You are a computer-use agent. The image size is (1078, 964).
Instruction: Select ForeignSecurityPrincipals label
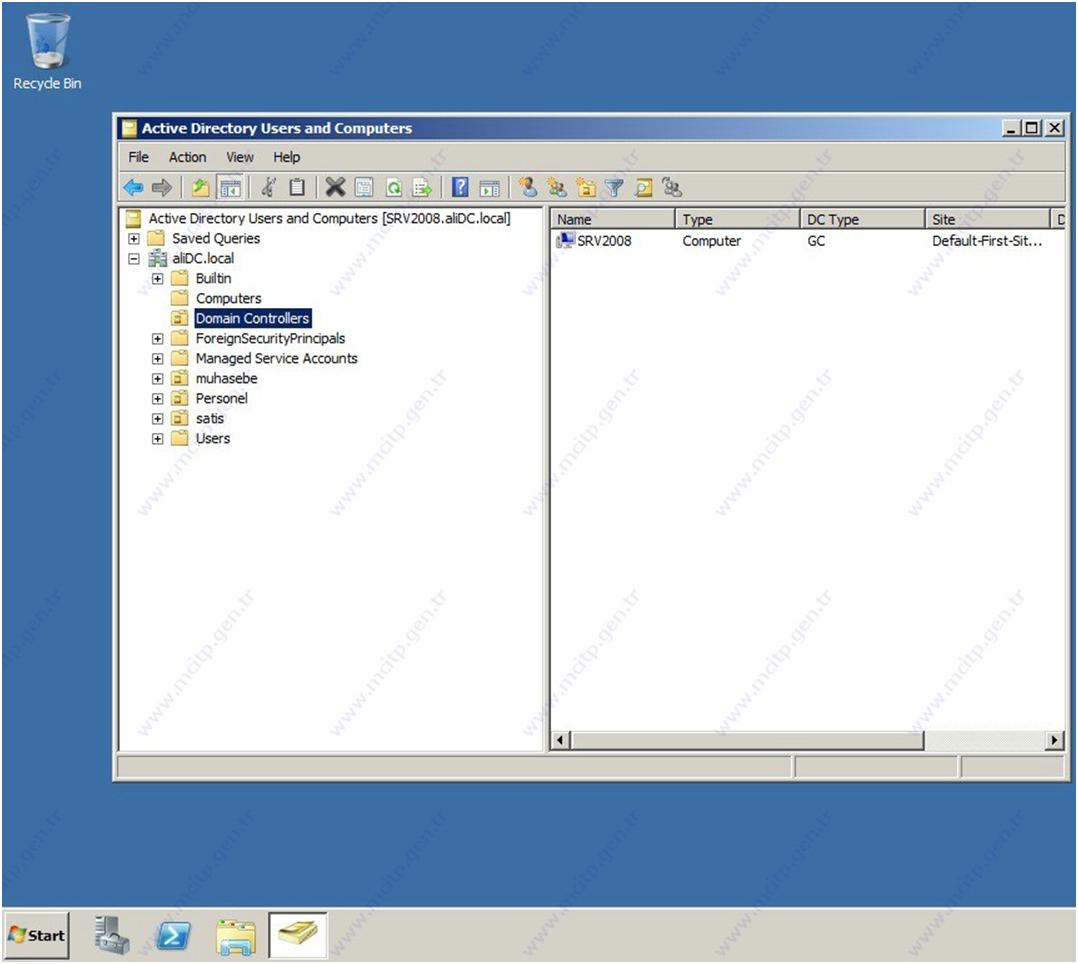(x=270, y=339)
